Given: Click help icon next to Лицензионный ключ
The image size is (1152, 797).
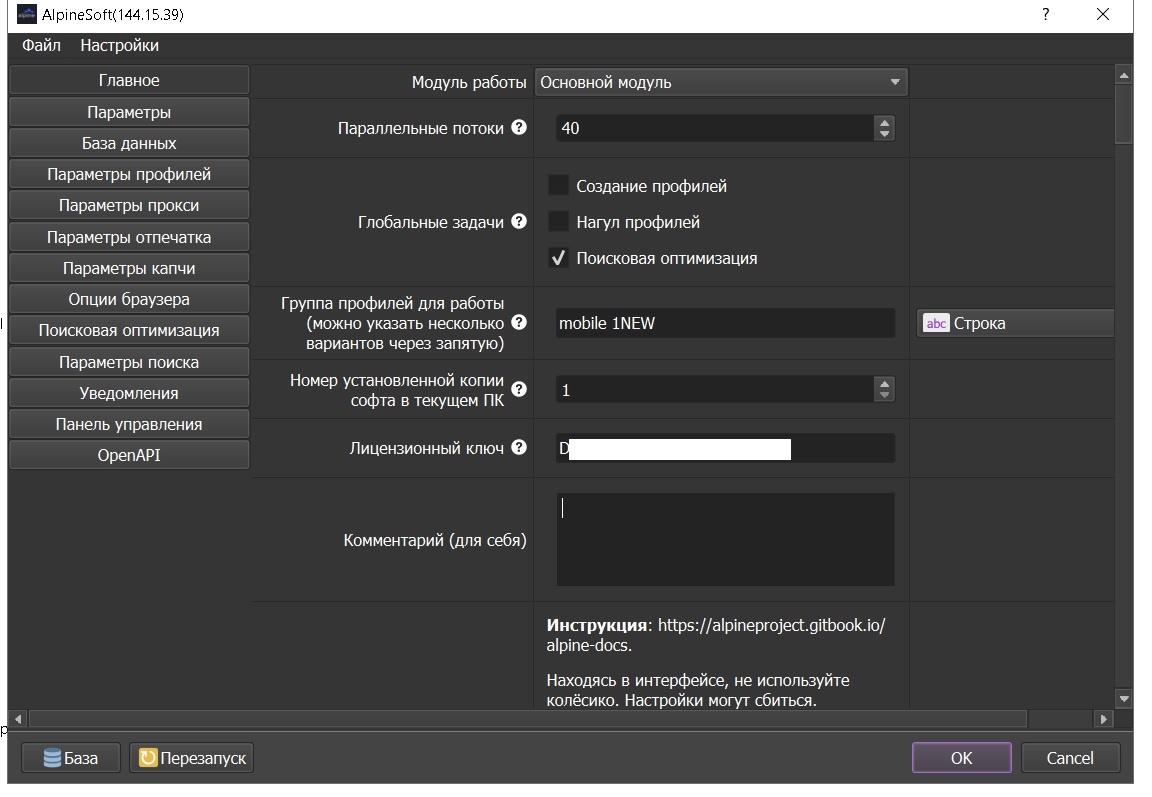Looking at the screenshot, I should pyautogui.click(x=519, y=447).
